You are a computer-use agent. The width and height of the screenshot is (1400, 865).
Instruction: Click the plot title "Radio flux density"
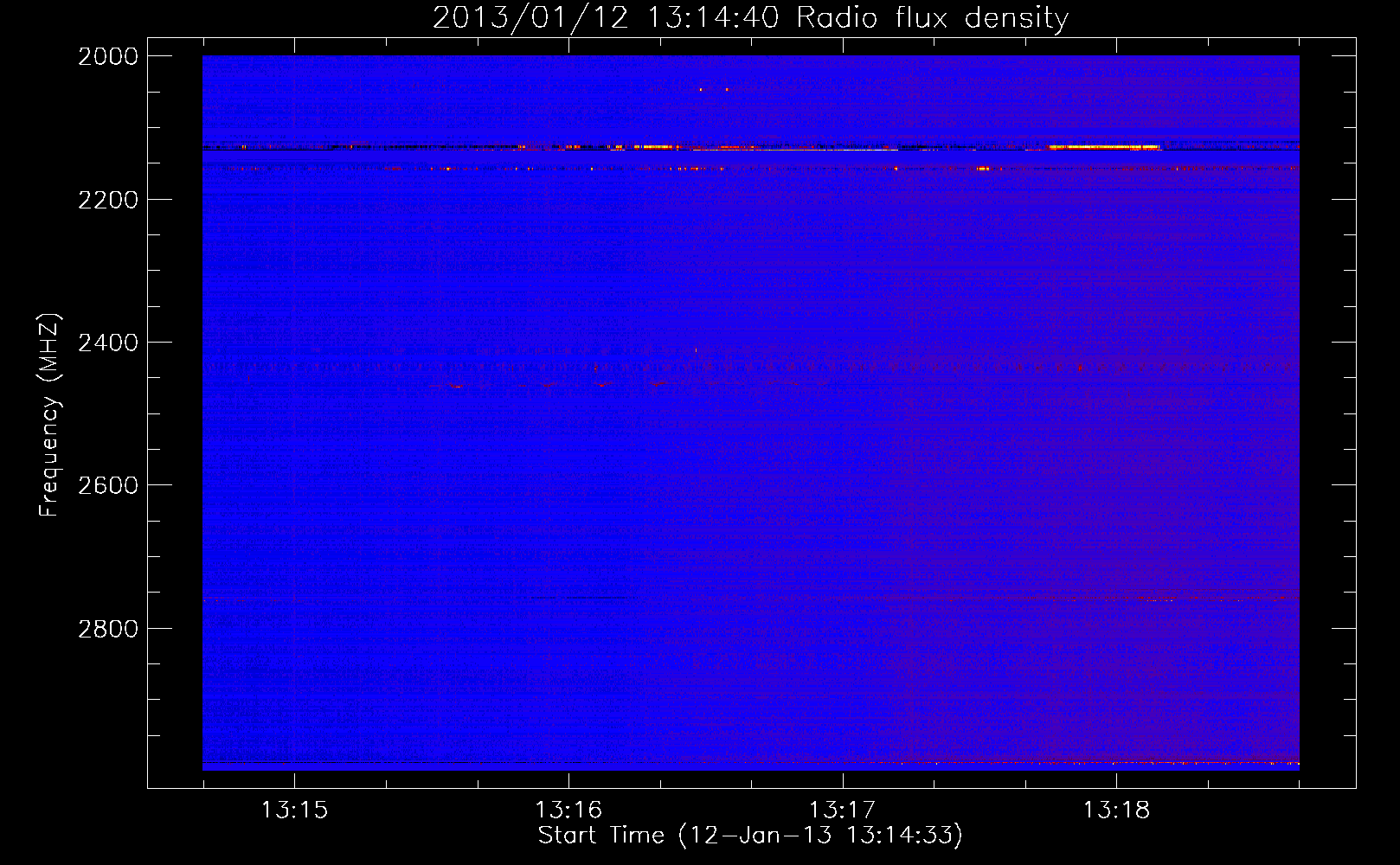click(x=932, y=18)
